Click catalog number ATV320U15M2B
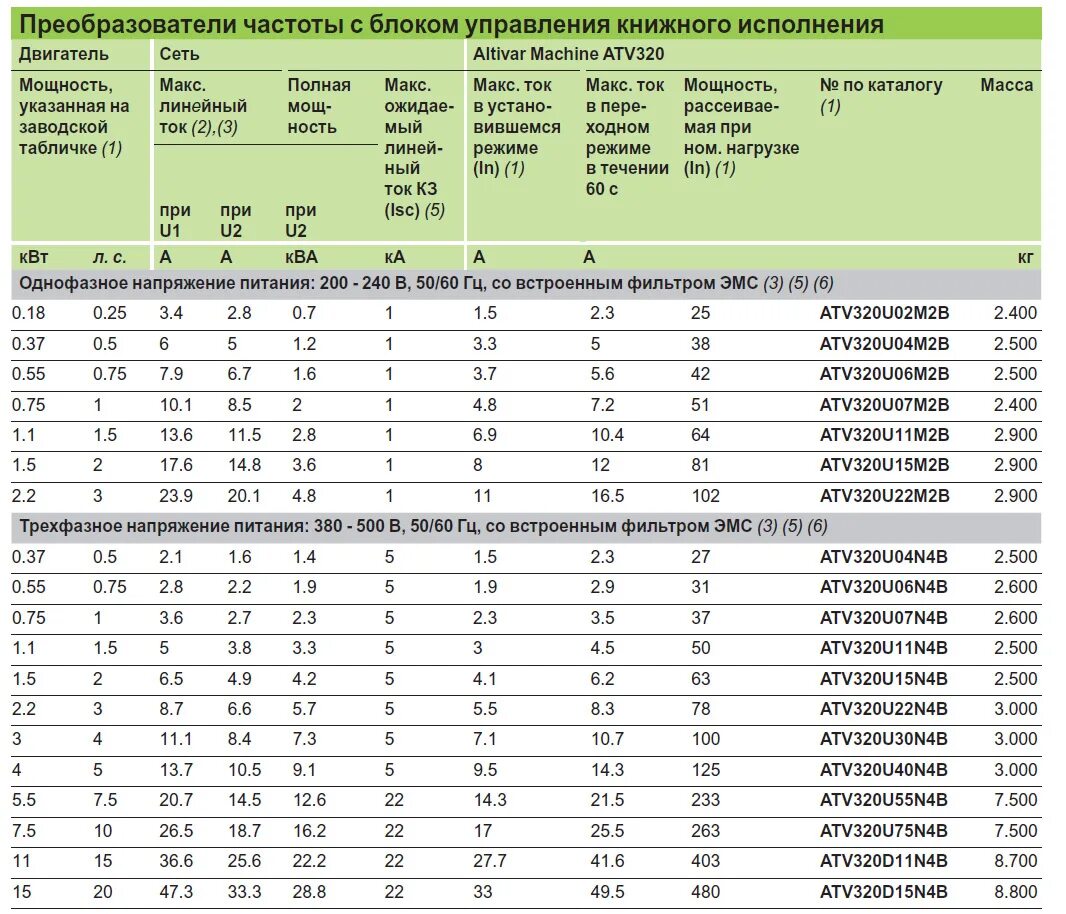The width and height of the screenshot is (1066, 914). coord(884,465)
